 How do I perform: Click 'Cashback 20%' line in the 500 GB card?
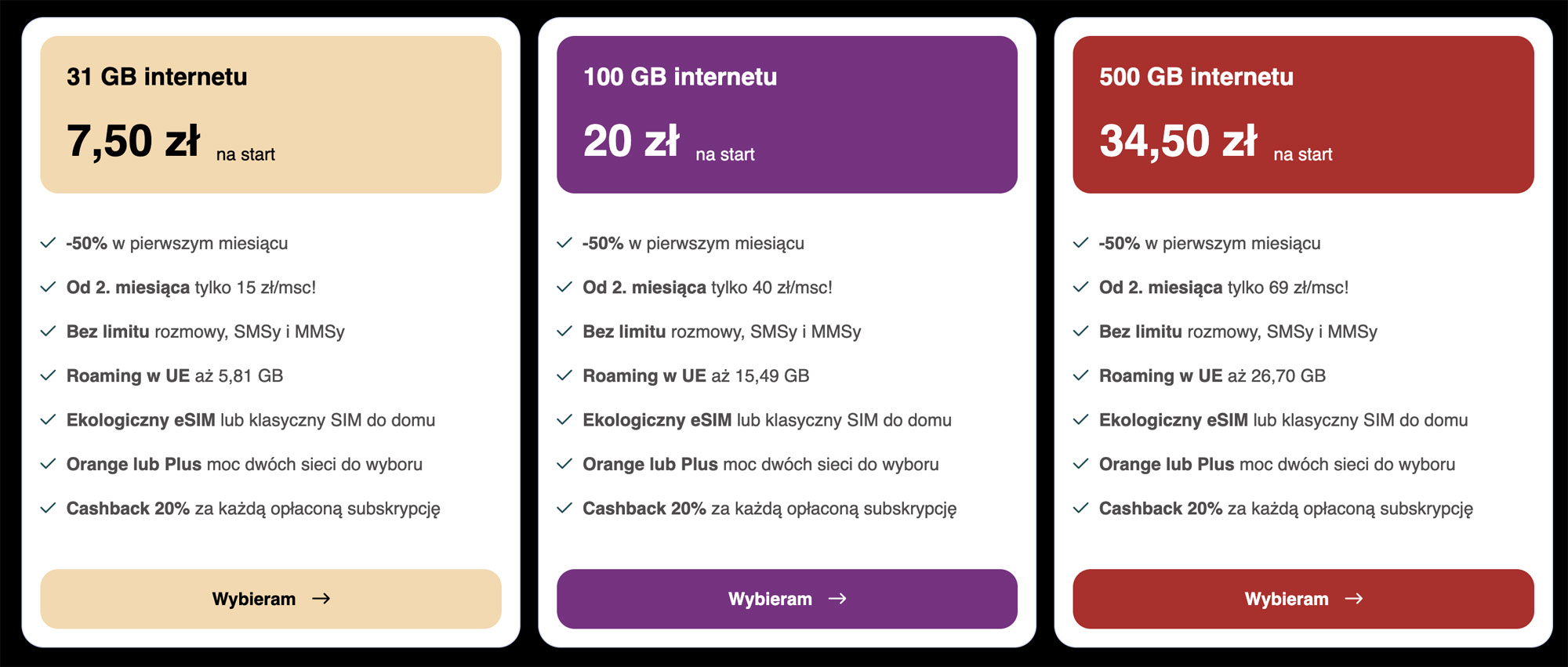click(1286, 509)
